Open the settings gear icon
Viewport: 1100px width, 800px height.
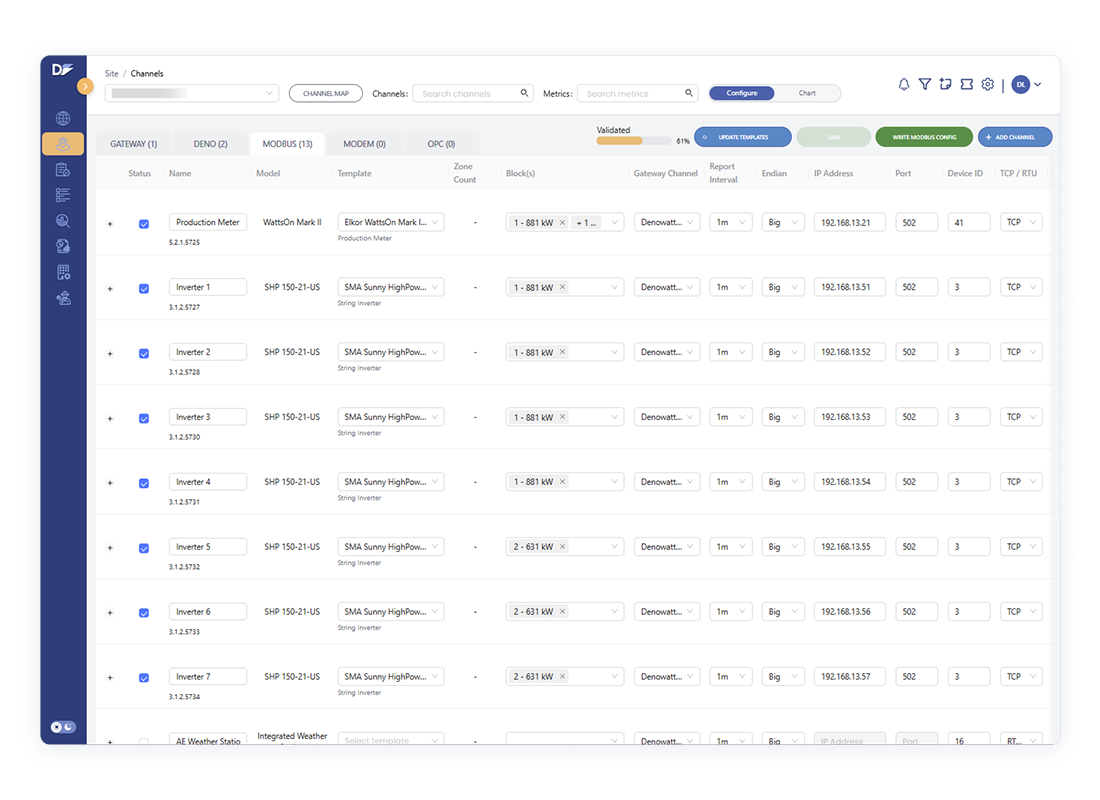(x=987, y=85)
